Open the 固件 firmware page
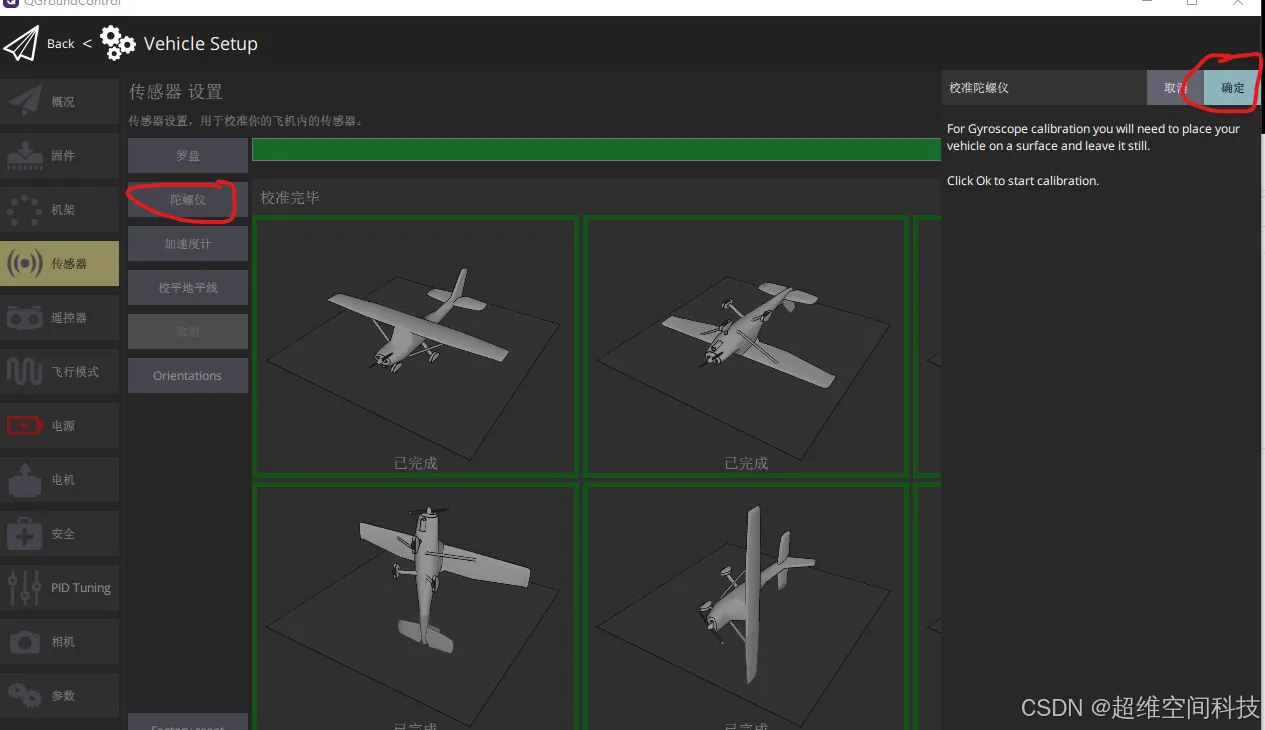The width and height of the screenshot is (1265, 730). [x=60, y=155]
